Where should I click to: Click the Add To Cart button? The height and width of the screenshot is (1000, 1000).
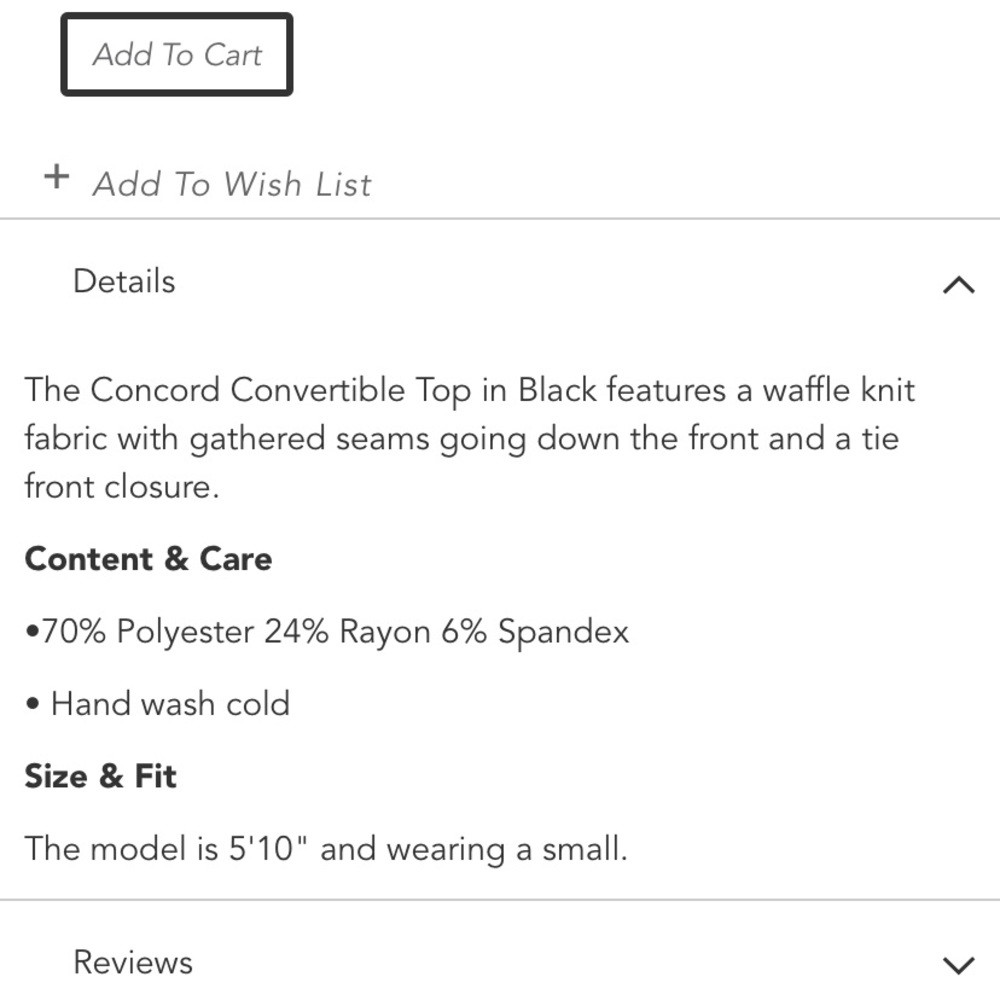pos(177,55)
